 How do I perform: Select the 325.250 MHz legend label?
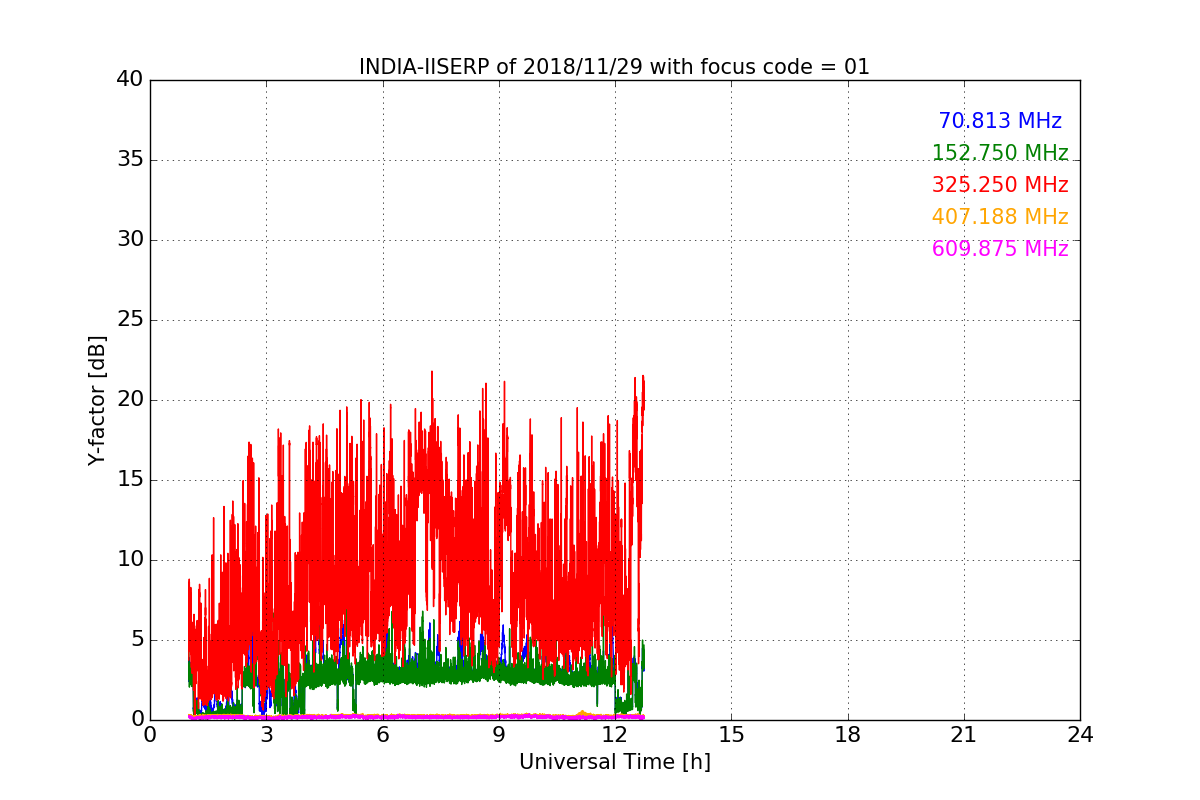[1000, 185]
